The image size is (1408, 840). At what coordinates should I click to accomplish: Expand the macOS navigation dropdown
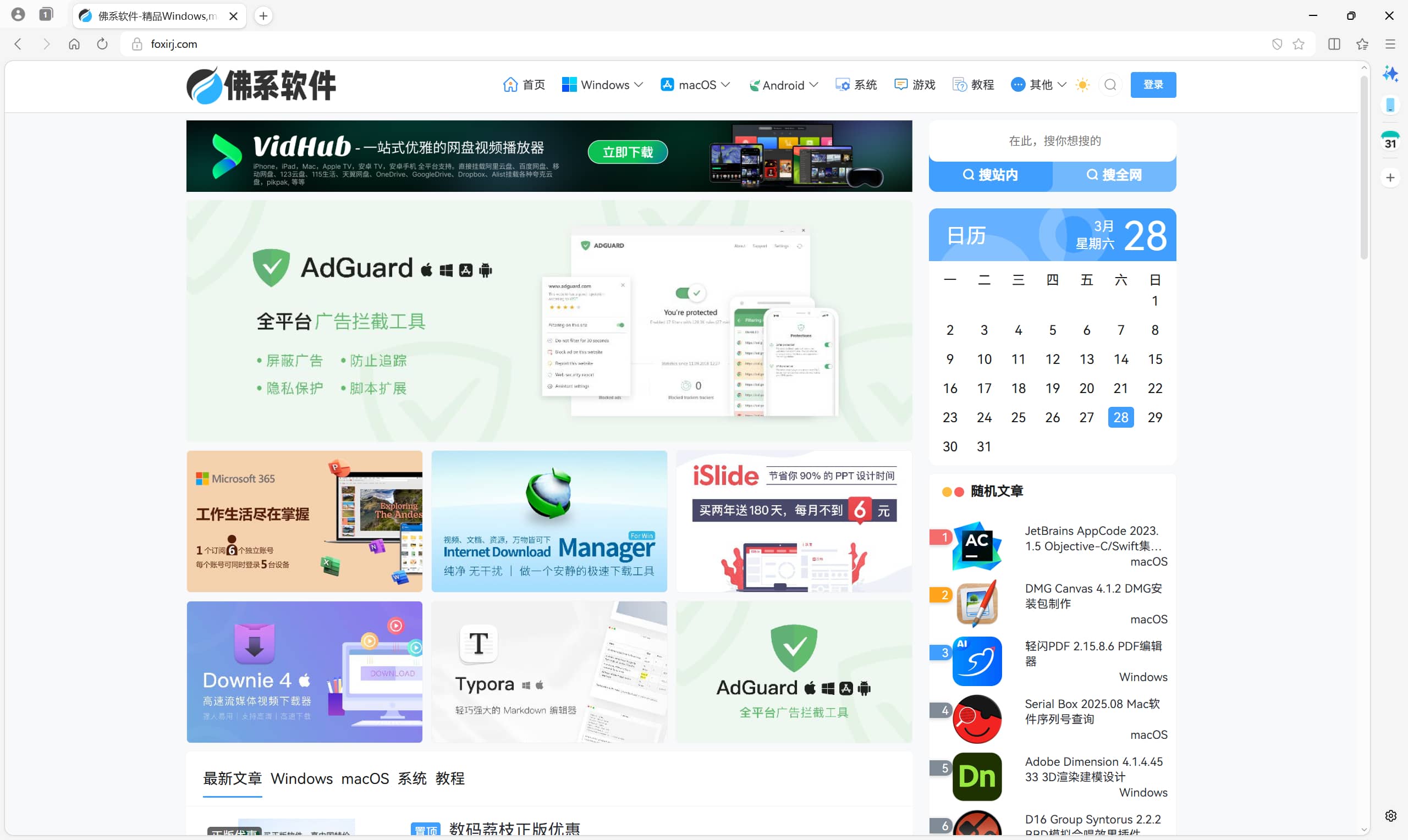click(695, 85)
